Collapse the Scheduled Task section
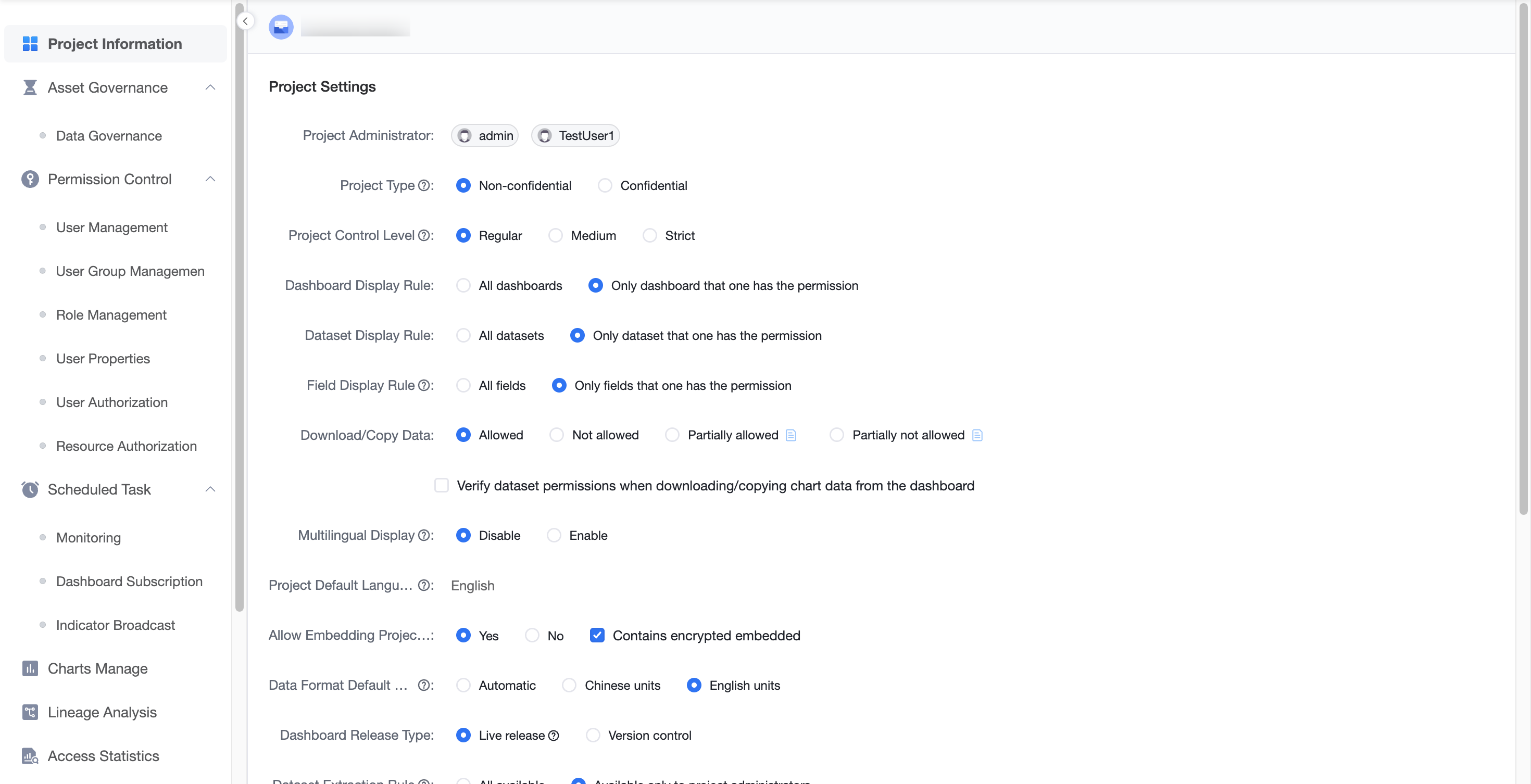The height and width of the screenshot is (784, 1531). [x=210, y=489]
